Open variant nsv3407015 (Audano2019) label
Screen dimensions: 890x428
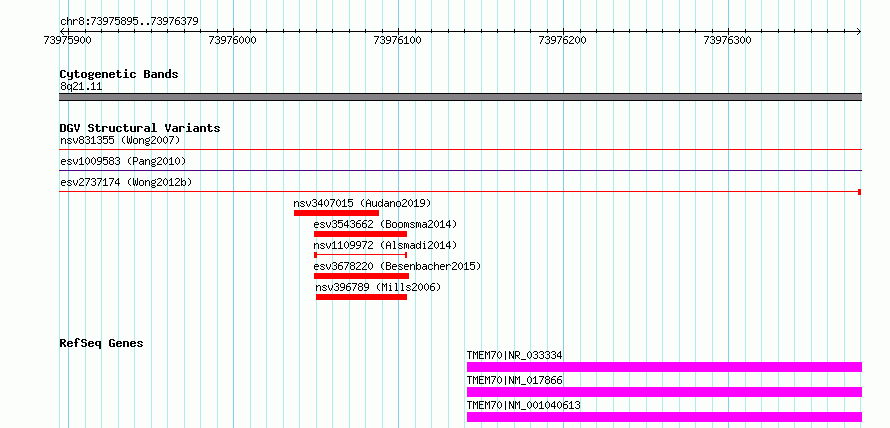tap(362, 203)
